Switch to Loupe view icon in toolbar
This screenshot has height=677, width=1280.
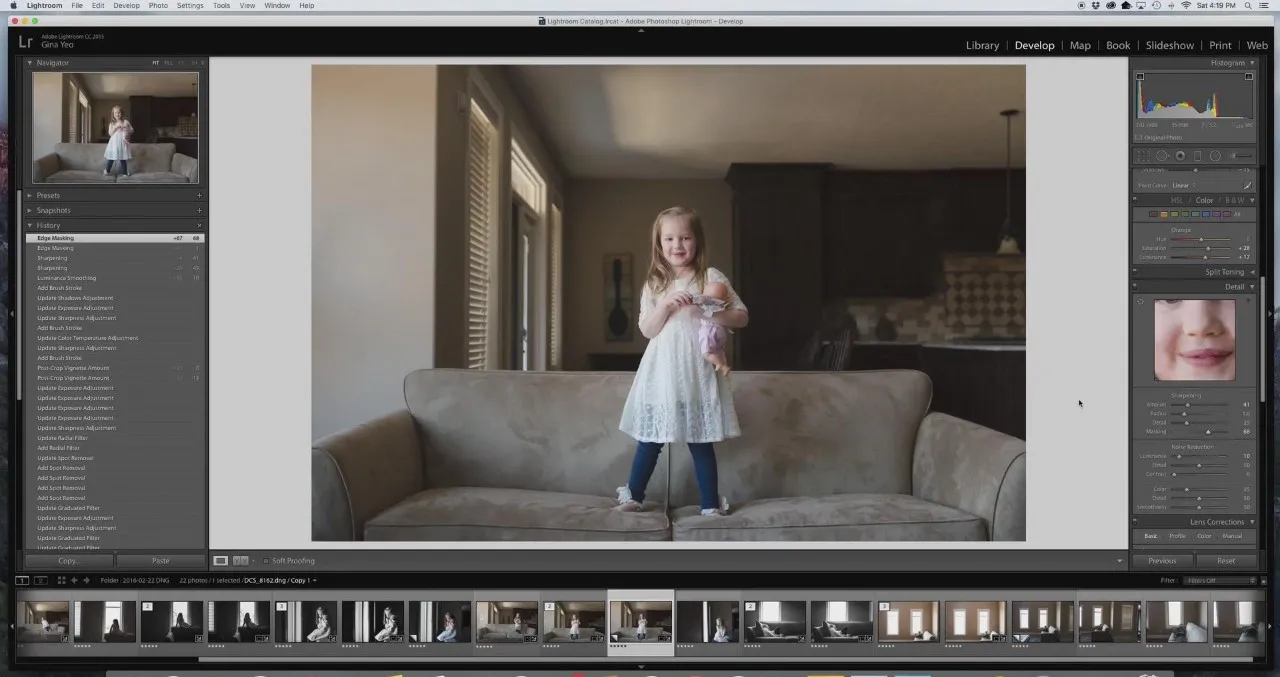coord(221,561)
